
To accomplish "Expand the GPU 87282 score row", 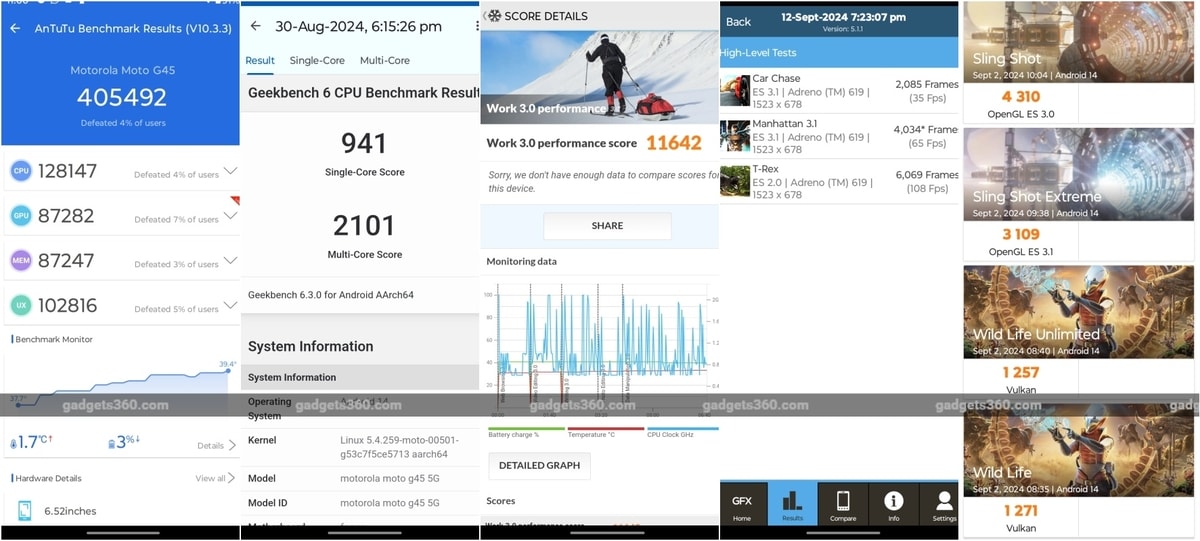I will click(x=230, y=216).
